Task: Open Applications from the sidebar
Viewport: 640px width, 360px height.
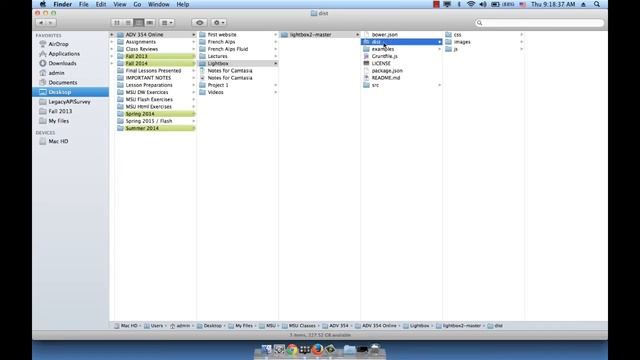Action: click(64, 54)
